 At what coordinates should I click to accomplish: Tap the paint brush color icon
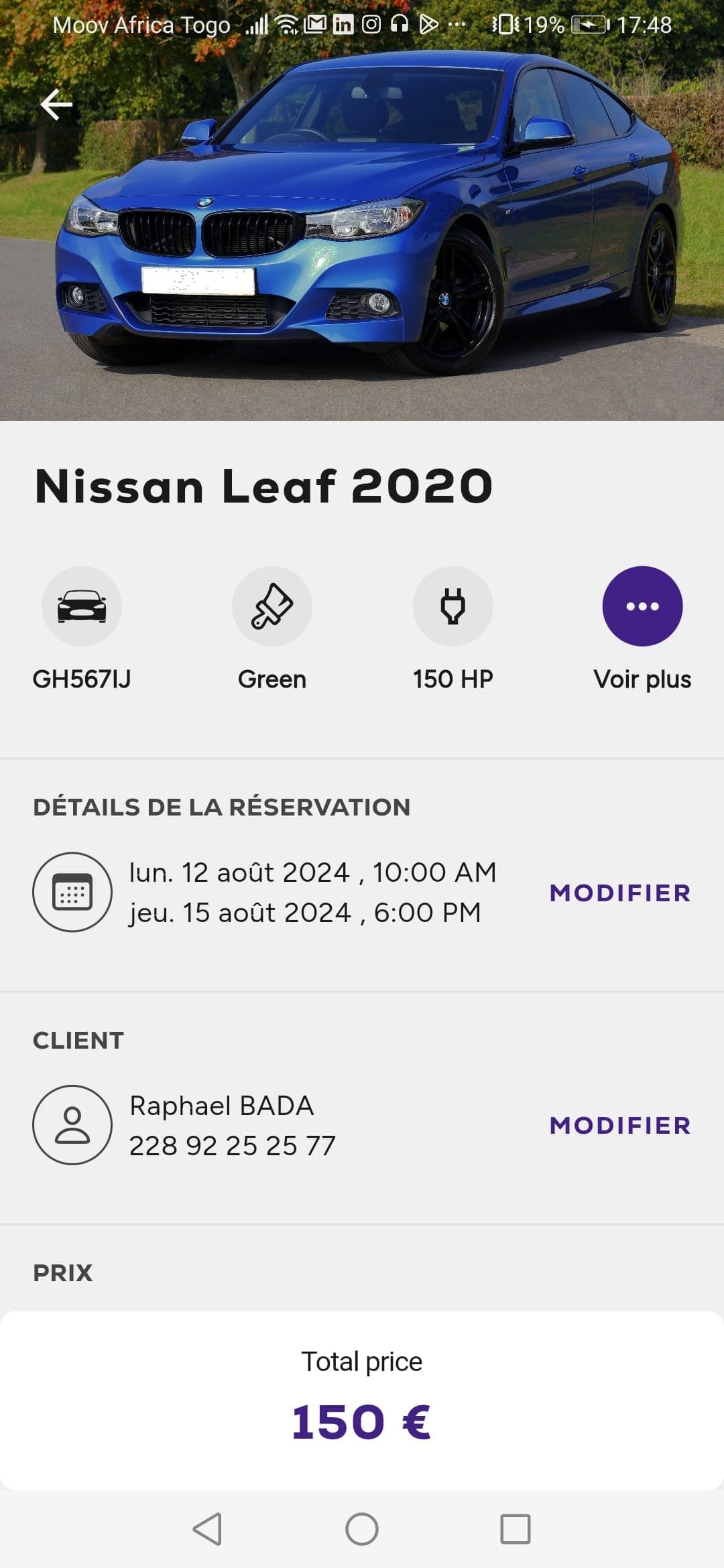[x=272, y=606]
